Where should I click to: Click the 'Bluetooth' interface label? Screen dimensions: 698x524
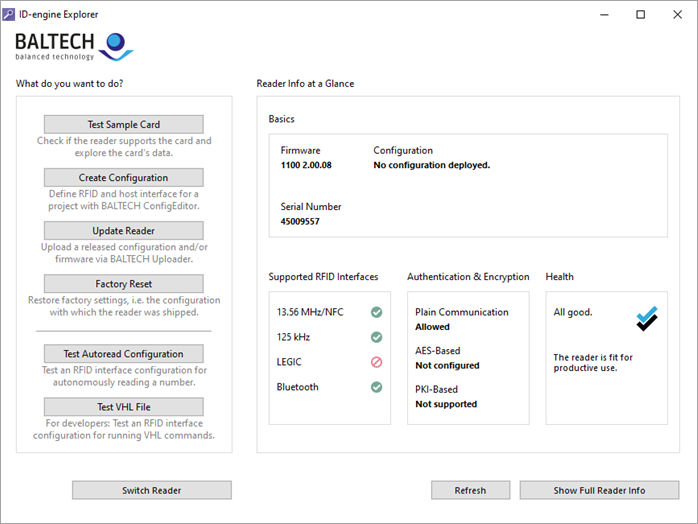point(297,387)
